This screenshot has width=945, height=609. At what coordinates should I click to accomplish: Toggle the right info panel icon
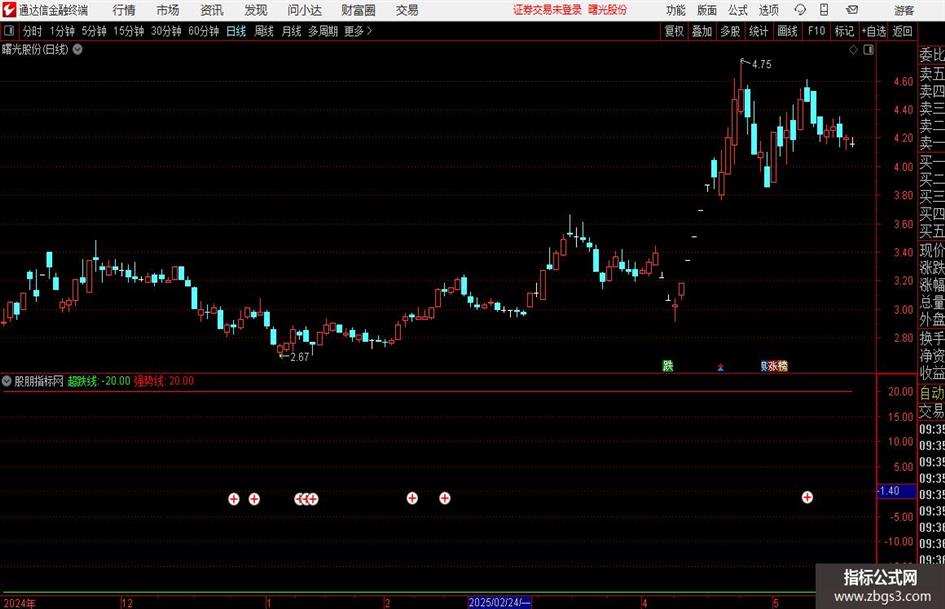[868, 50]
